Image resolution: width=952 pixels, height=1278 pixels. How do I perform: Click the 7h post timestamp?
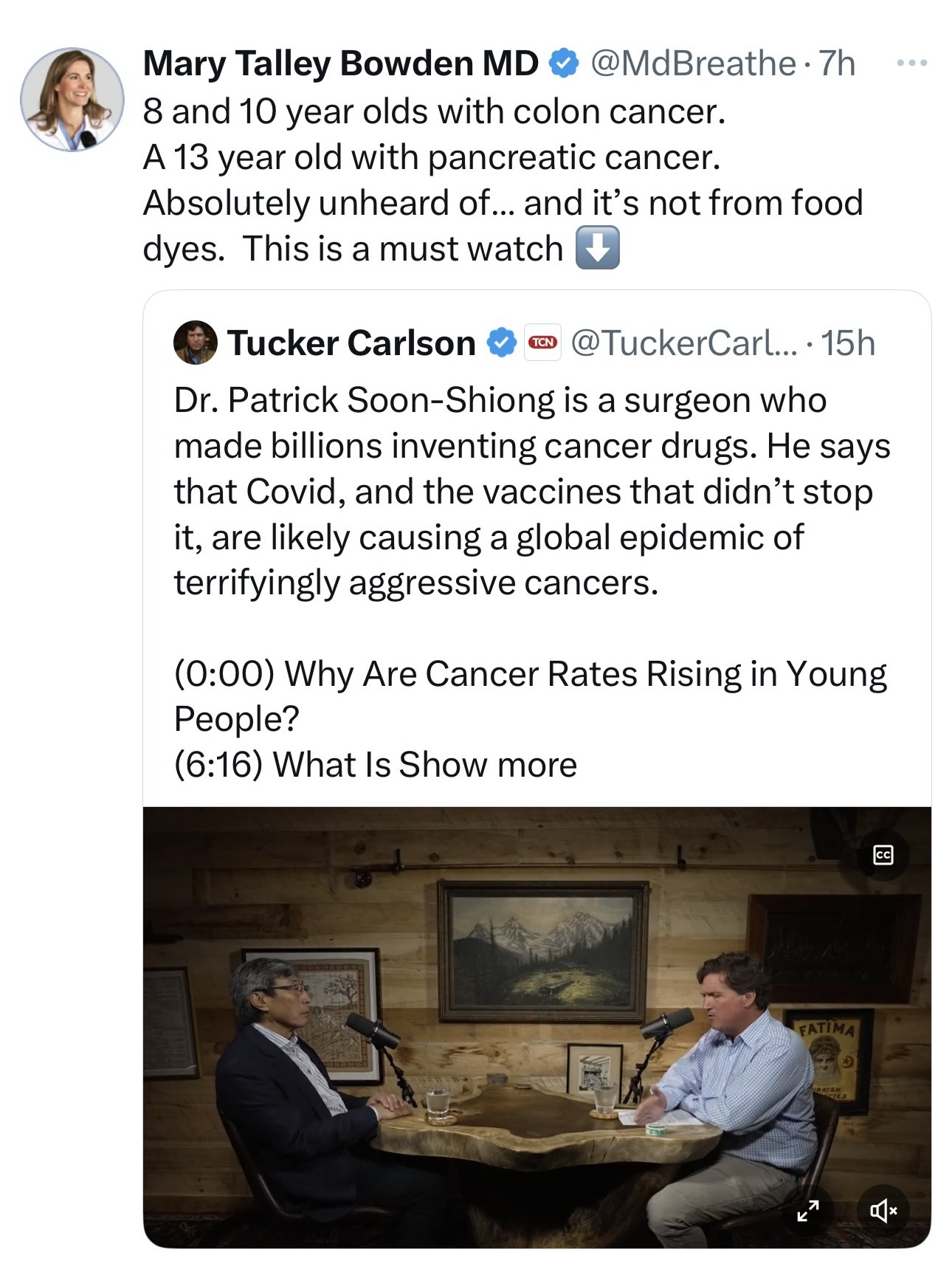point(838,63)
